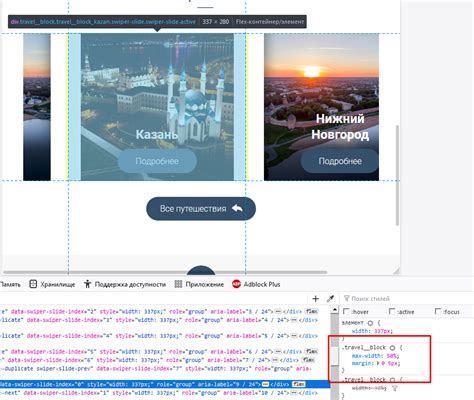Expand ellipsis badge in slide-index="4" row
This screenshot has height=400, width=474.
(x=293, y=336)
